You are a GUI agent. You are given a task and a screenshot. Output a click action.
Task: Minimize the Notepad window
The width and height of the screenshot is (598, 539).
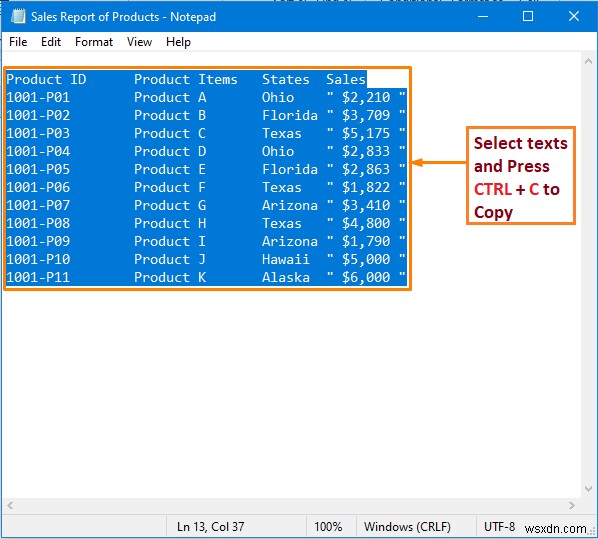pyautogui.click(x=483, y=16)
